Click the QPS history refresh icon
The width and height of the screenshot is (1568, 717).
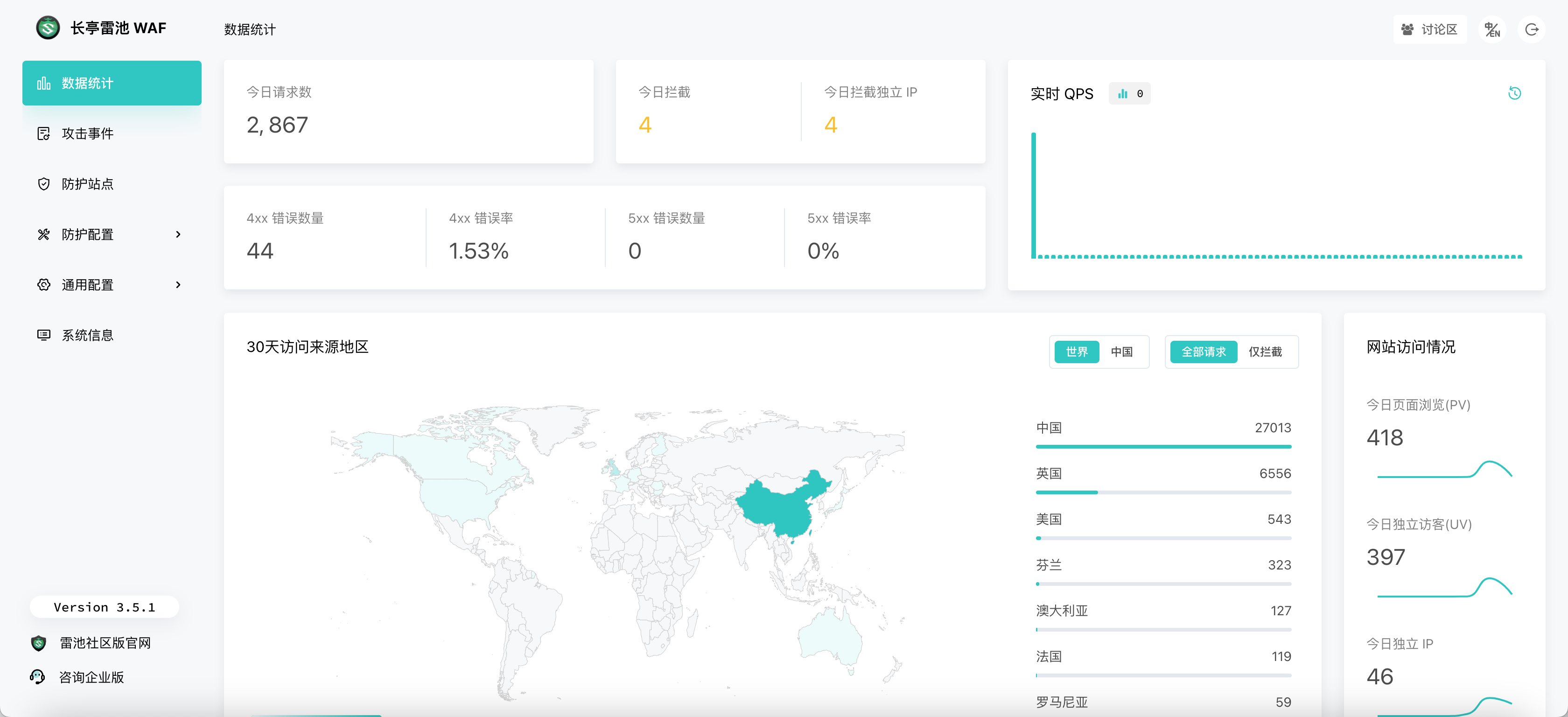pos(1514,93)
